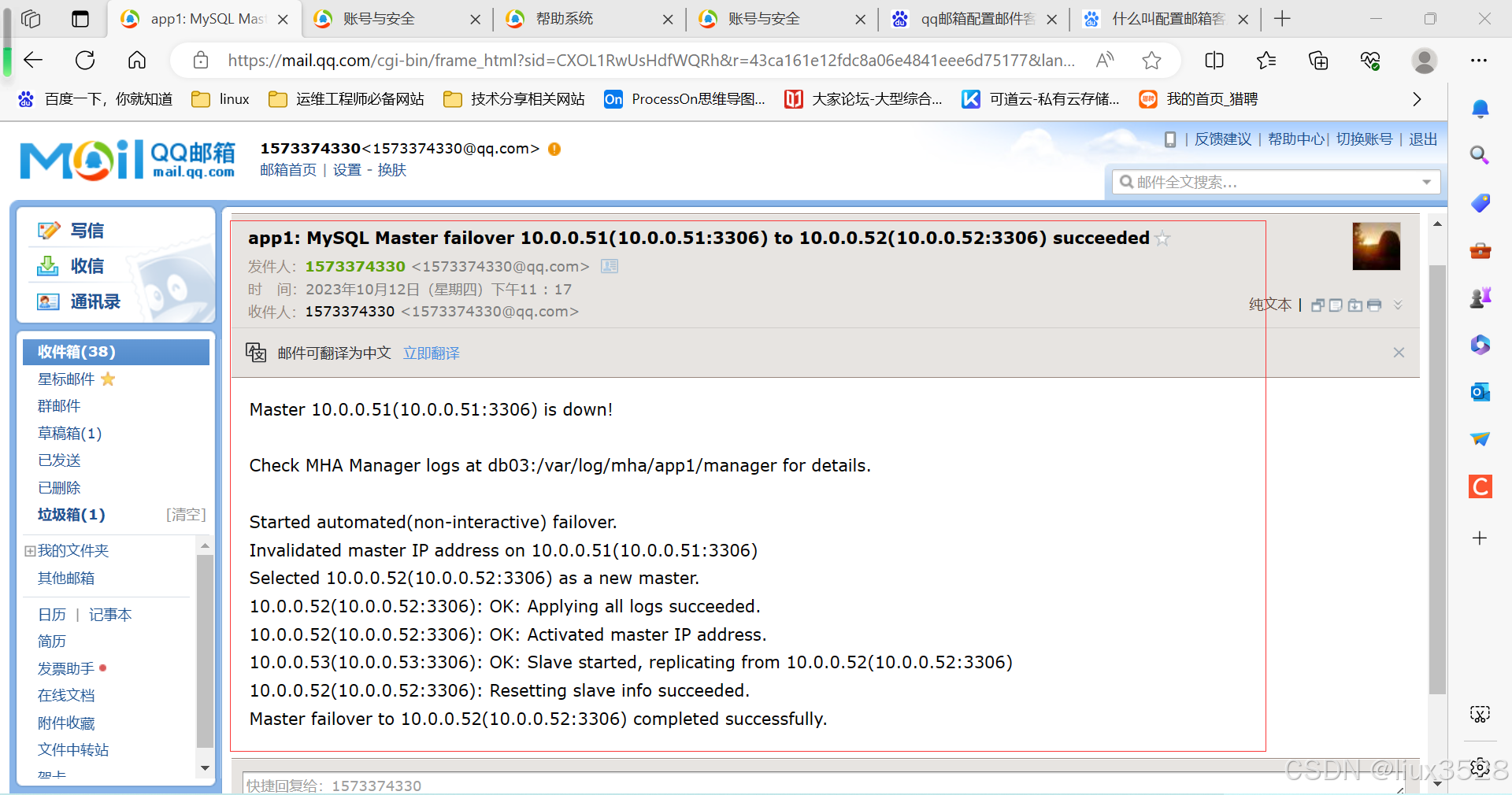Viewport: 1512px width, 795px height.
Task: Open 记事本 notepad link
Action: click(x=110, y=615)
